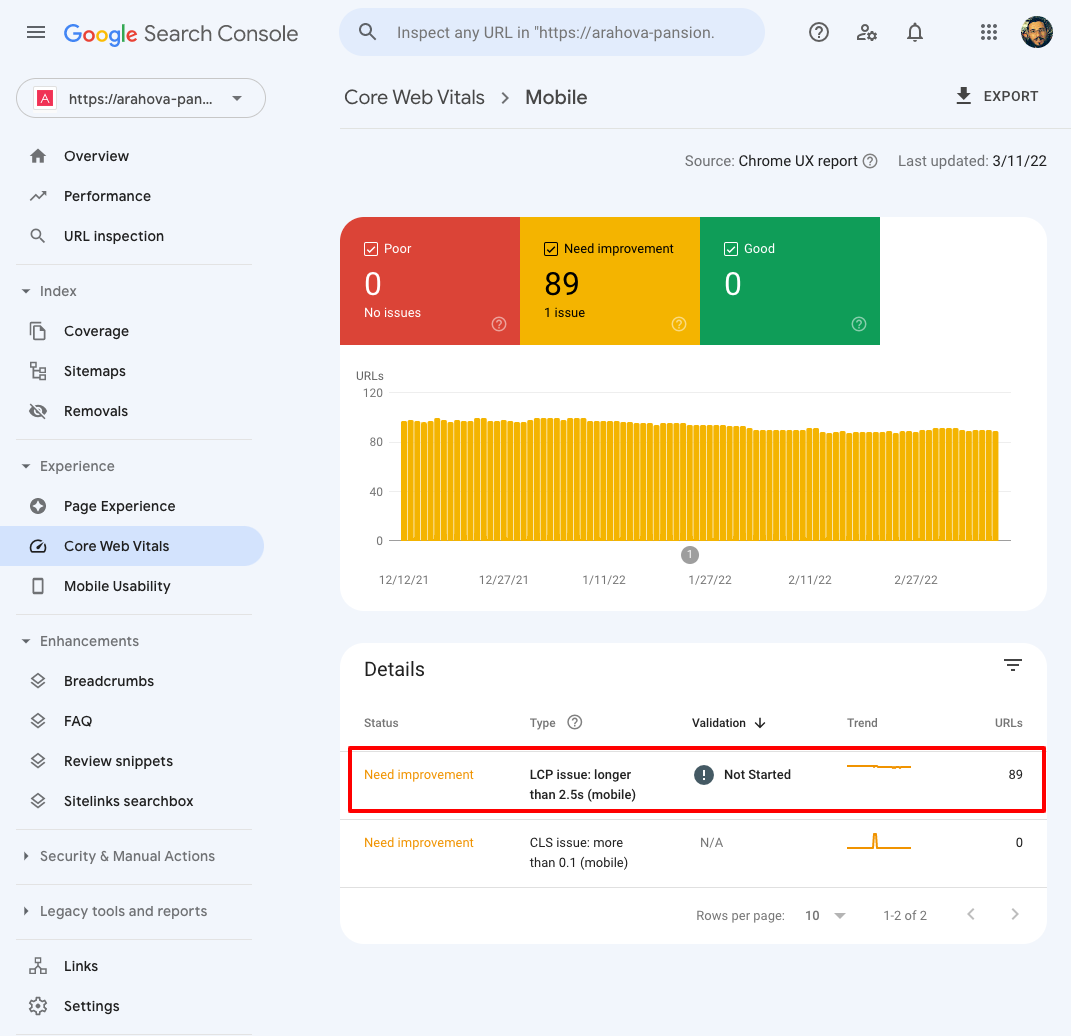Open the account profile avatar

[1036, 32]
